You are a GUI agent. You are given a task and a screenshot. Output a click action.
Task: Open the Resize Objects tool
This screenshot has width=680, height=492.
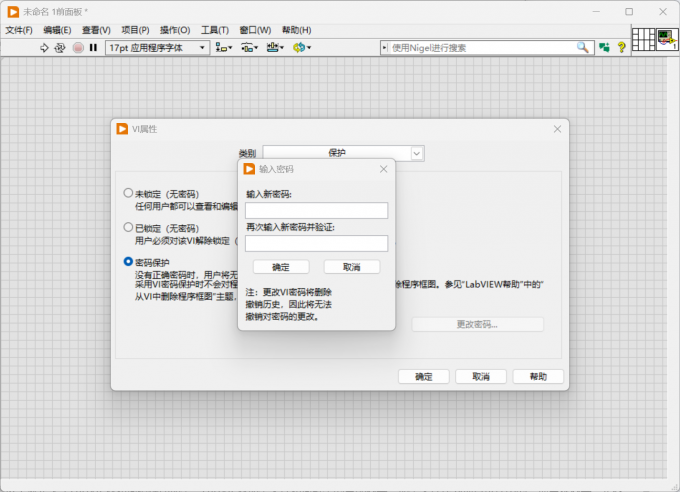(x=275, y=48)
